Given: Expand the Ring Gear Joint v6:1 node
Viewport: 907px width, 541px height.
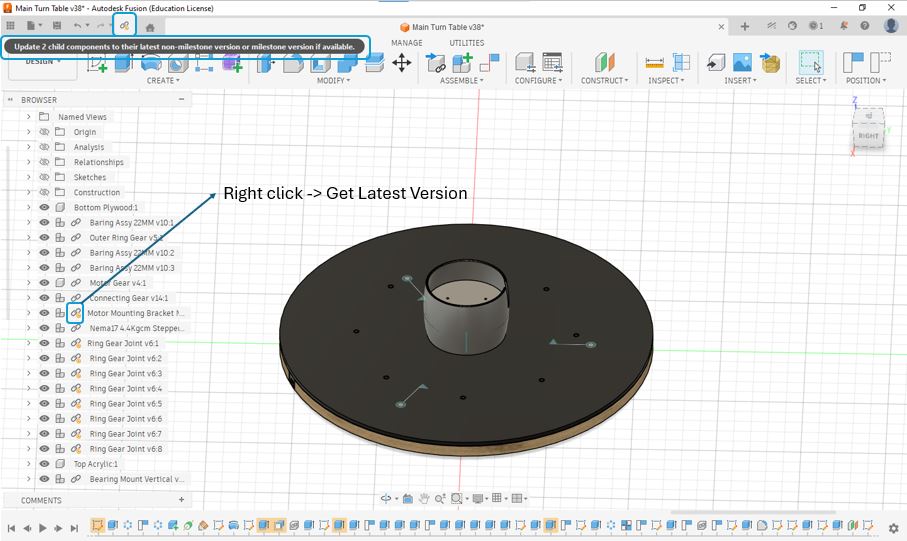Looking at the screenshot, I should tap(29, 343).
